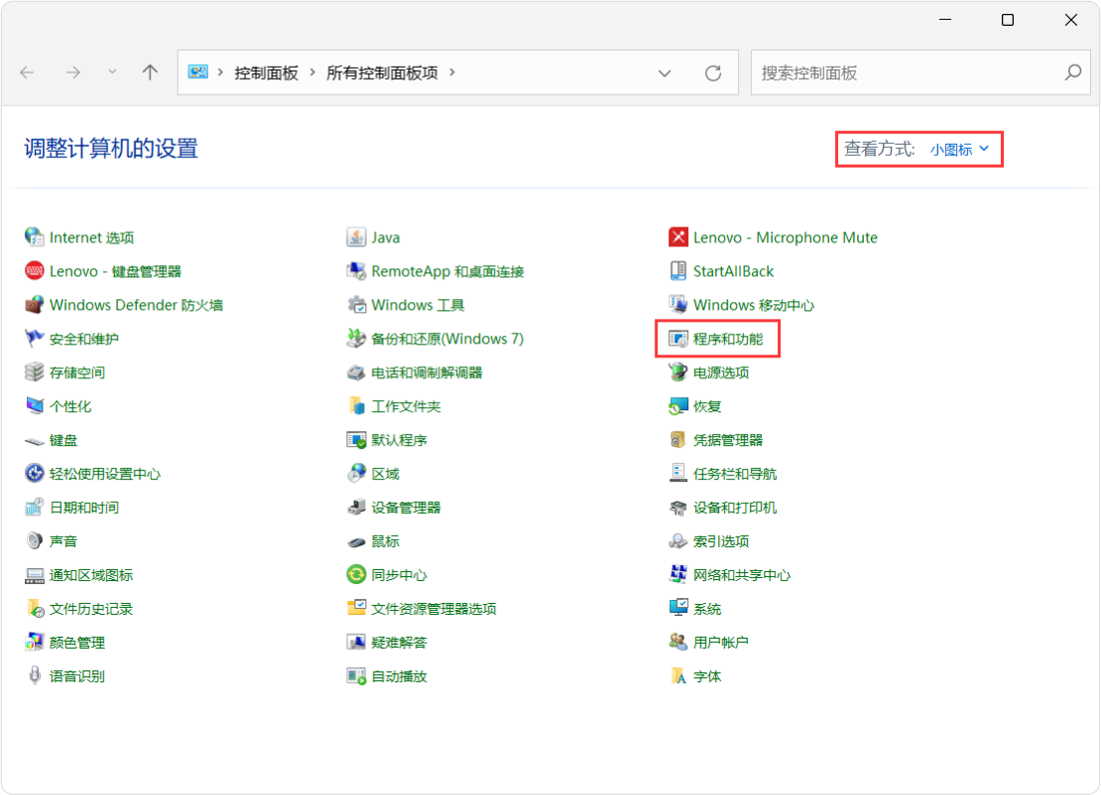Viewport: 1101px width, 795px height.
Task: Click the 工作文件夹 icon
Action: pos(356,406)
